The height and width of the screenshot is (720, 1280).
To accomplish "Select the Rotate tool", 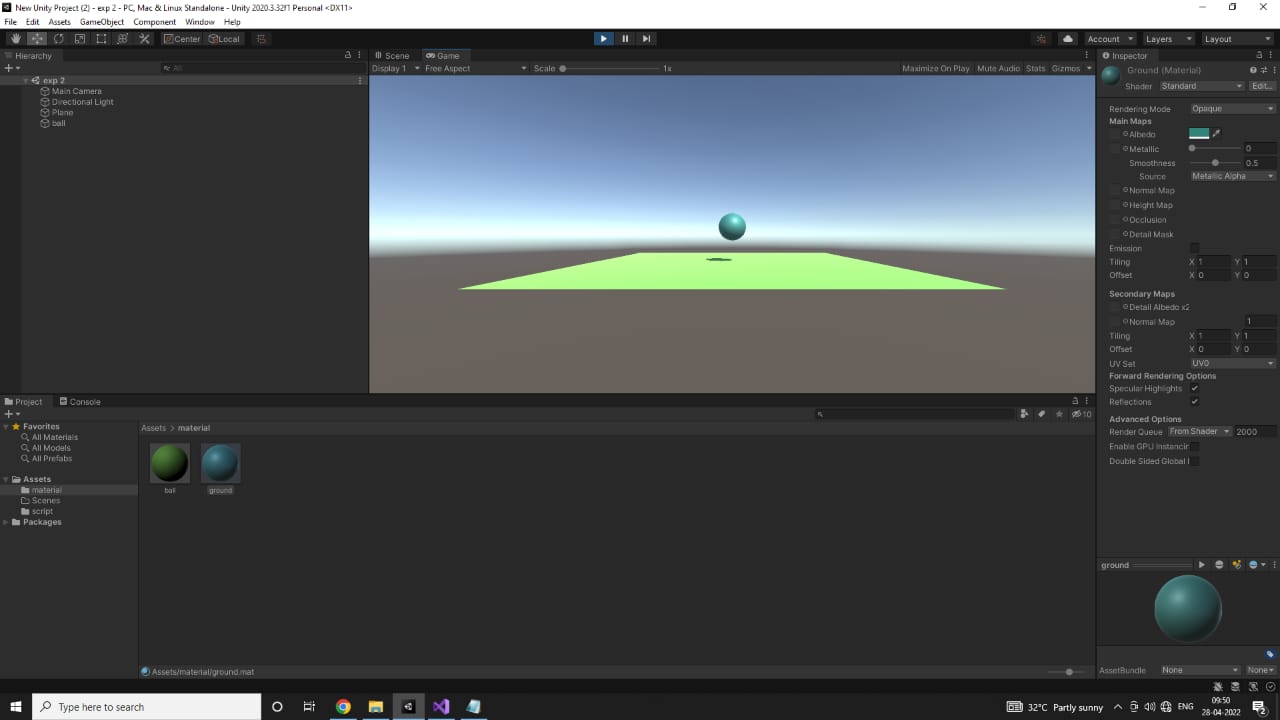I will (x=58, y=39).
